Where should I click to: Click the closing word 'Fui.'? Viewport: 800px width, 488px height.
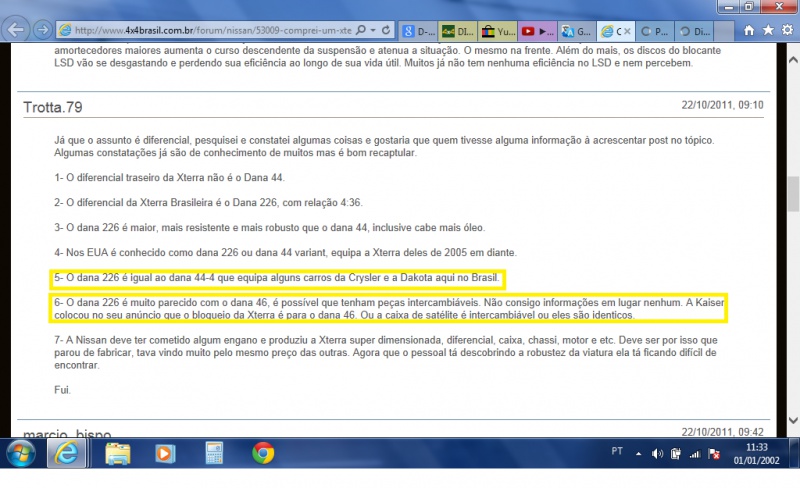(x=62, y=390)
